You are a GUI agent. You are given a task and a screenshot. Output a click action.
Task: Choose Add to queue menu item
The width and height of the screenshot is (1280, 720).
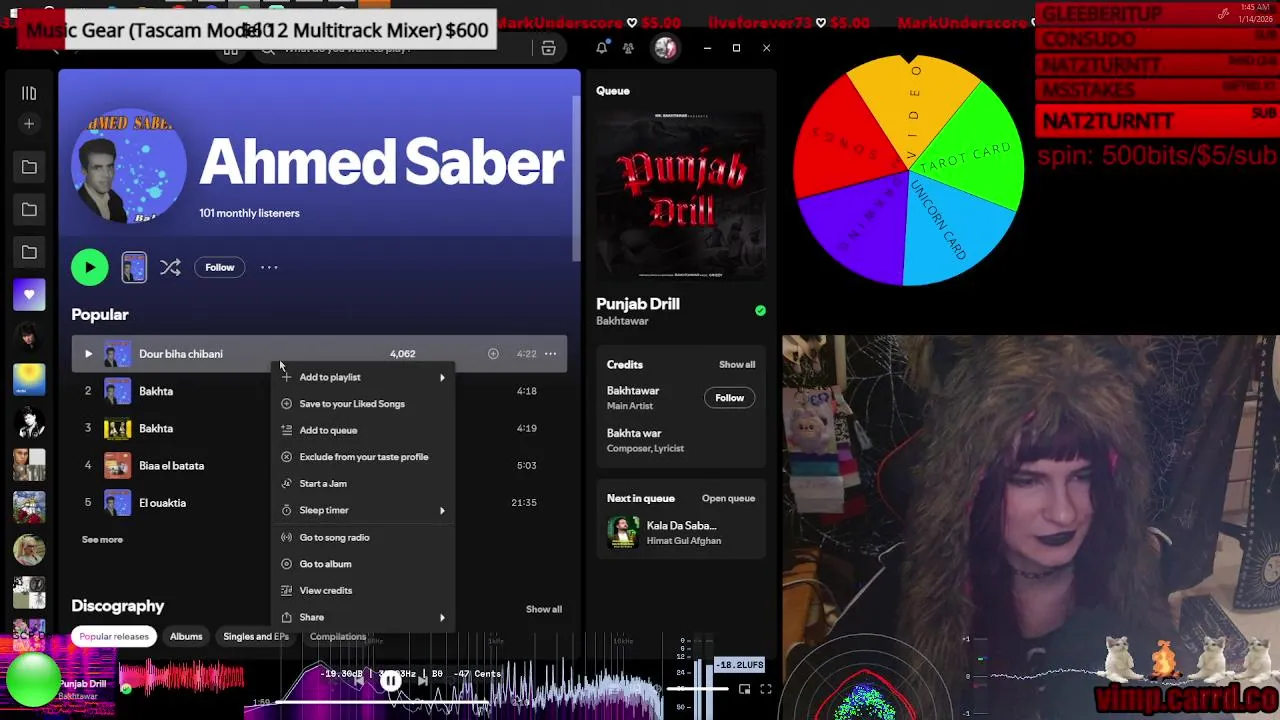(364, 430)
